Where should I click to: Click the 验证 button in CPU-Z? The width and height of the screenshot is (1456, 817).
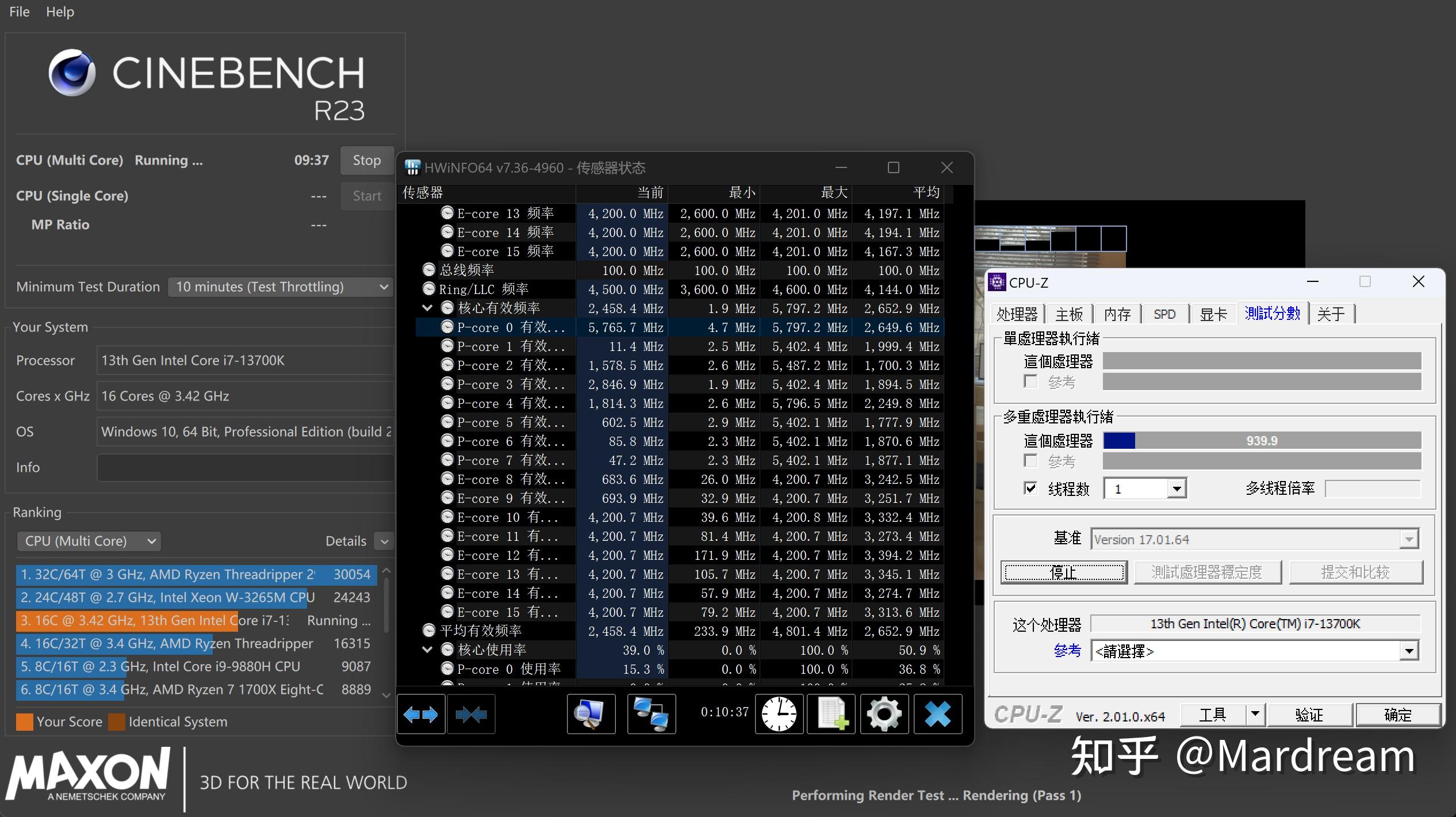1309,715
